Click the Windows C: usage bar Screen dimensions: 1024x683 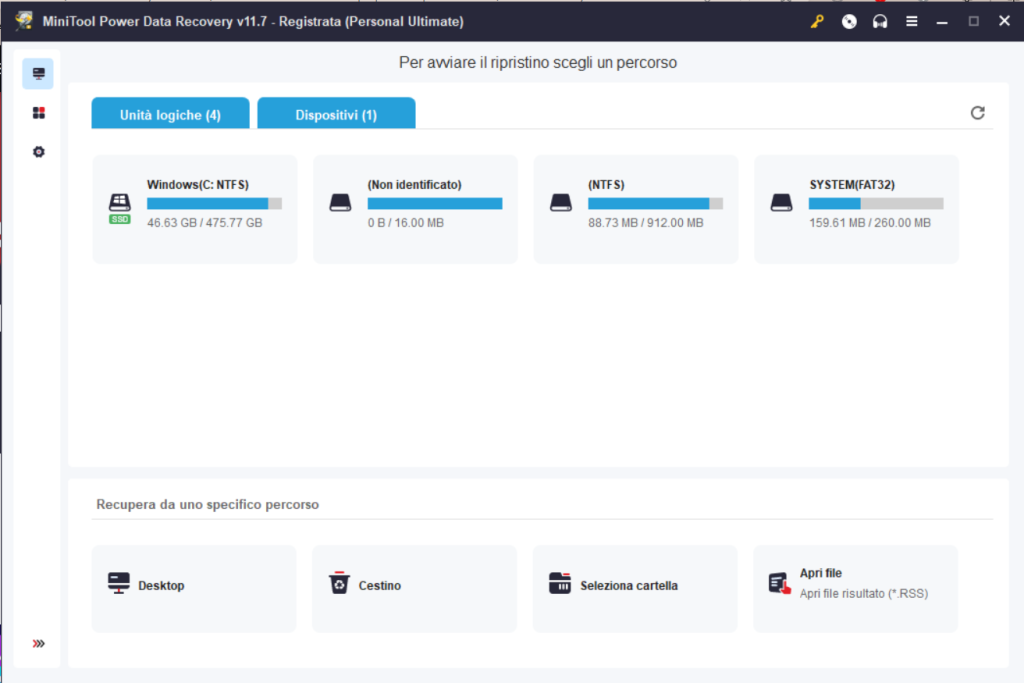click(214, 204)
